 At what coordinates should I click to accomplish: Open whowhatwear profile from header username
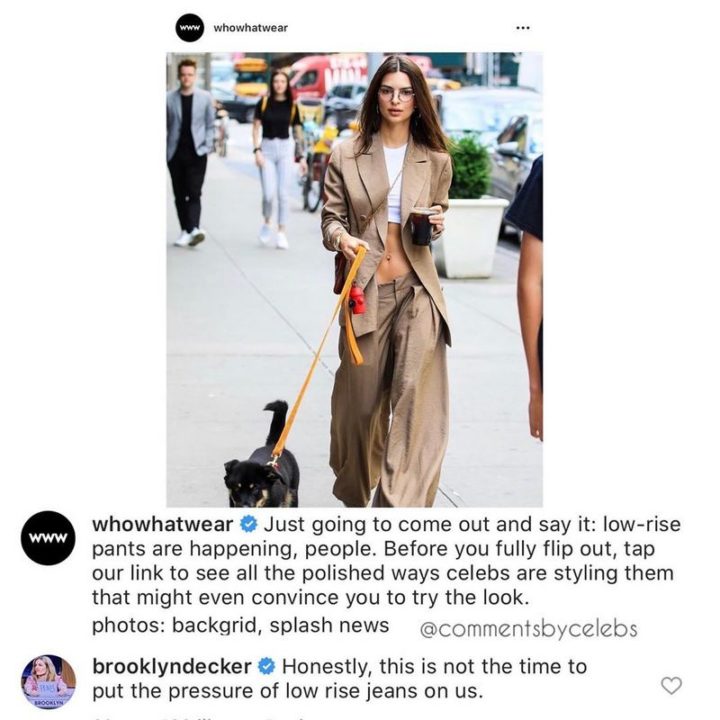(251, 28)
